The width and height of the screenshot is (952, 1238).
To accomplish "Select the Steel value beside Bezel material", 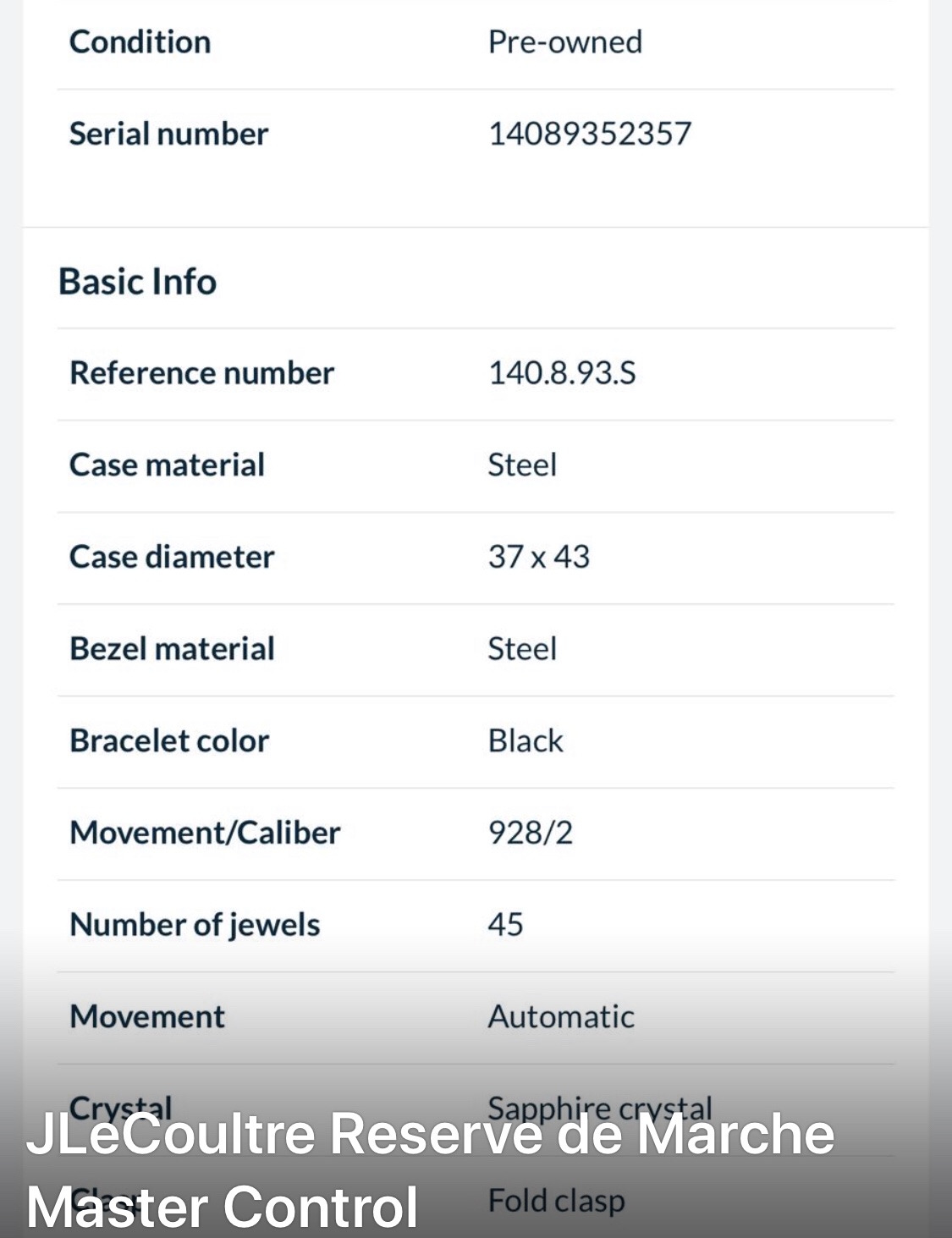I will (x=522, y=649).
